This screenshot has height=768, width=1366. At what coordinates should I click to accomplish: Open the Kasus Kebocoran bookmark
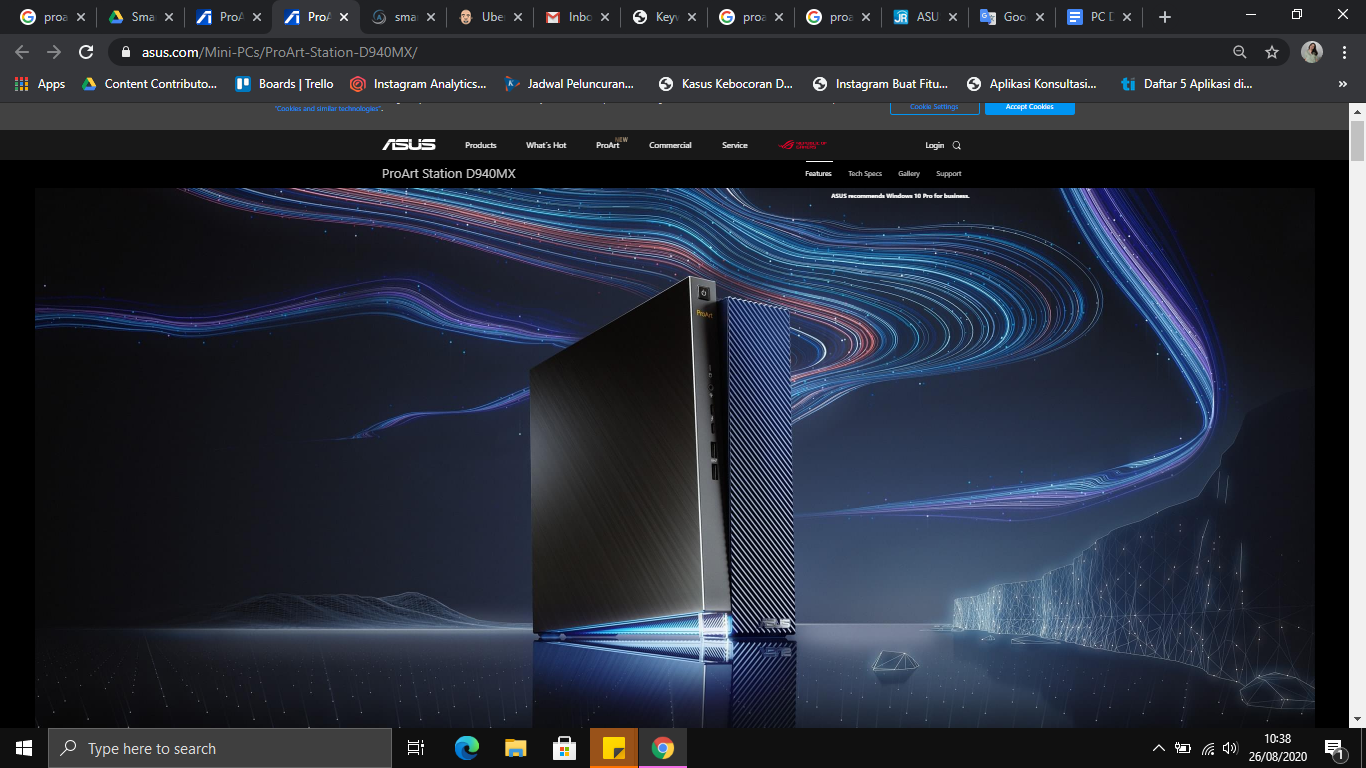(x=725, y=84)
